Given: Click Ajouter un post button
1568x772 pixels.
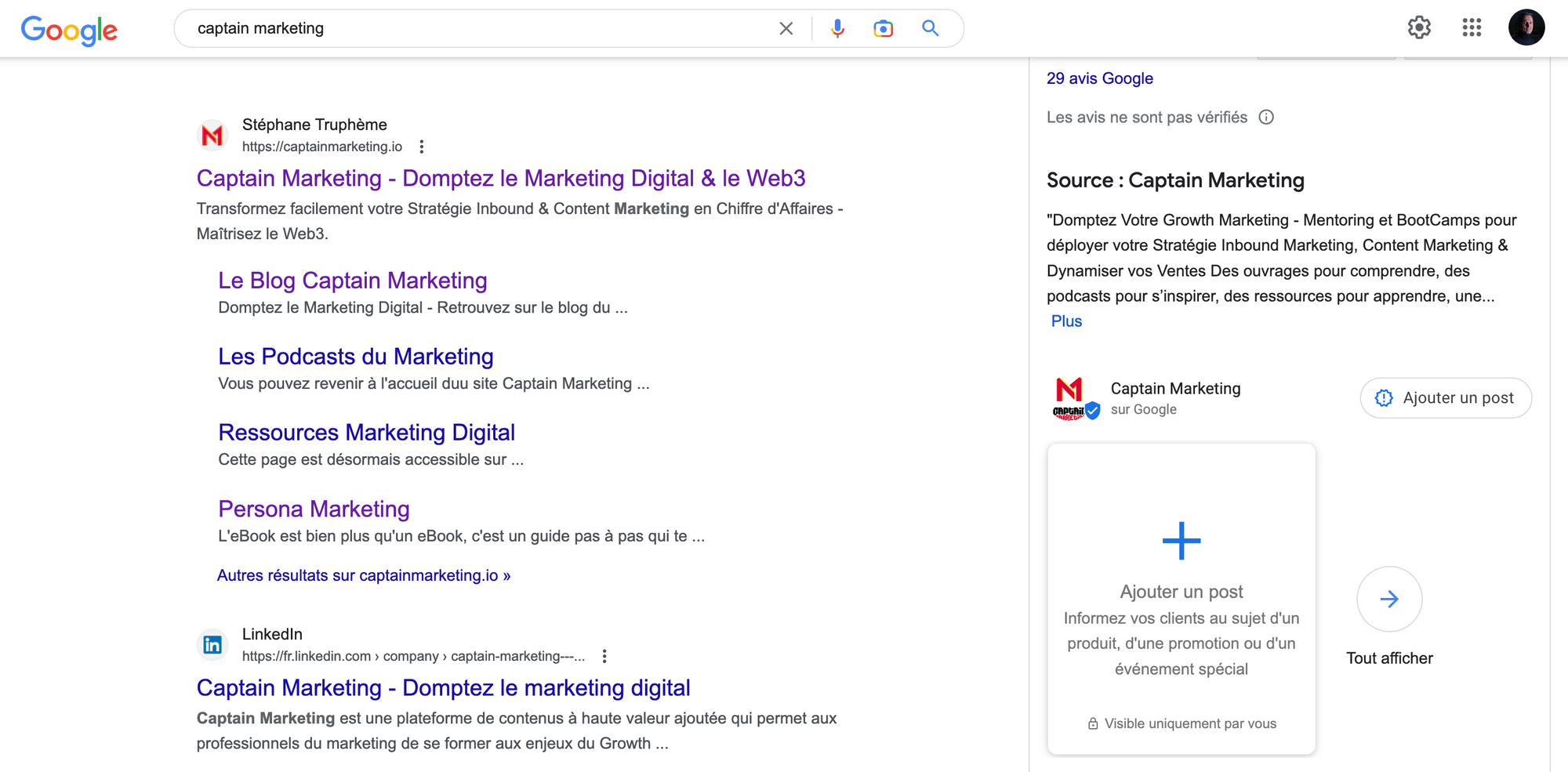Looking at the screenshot, I should coord(1446,398).
